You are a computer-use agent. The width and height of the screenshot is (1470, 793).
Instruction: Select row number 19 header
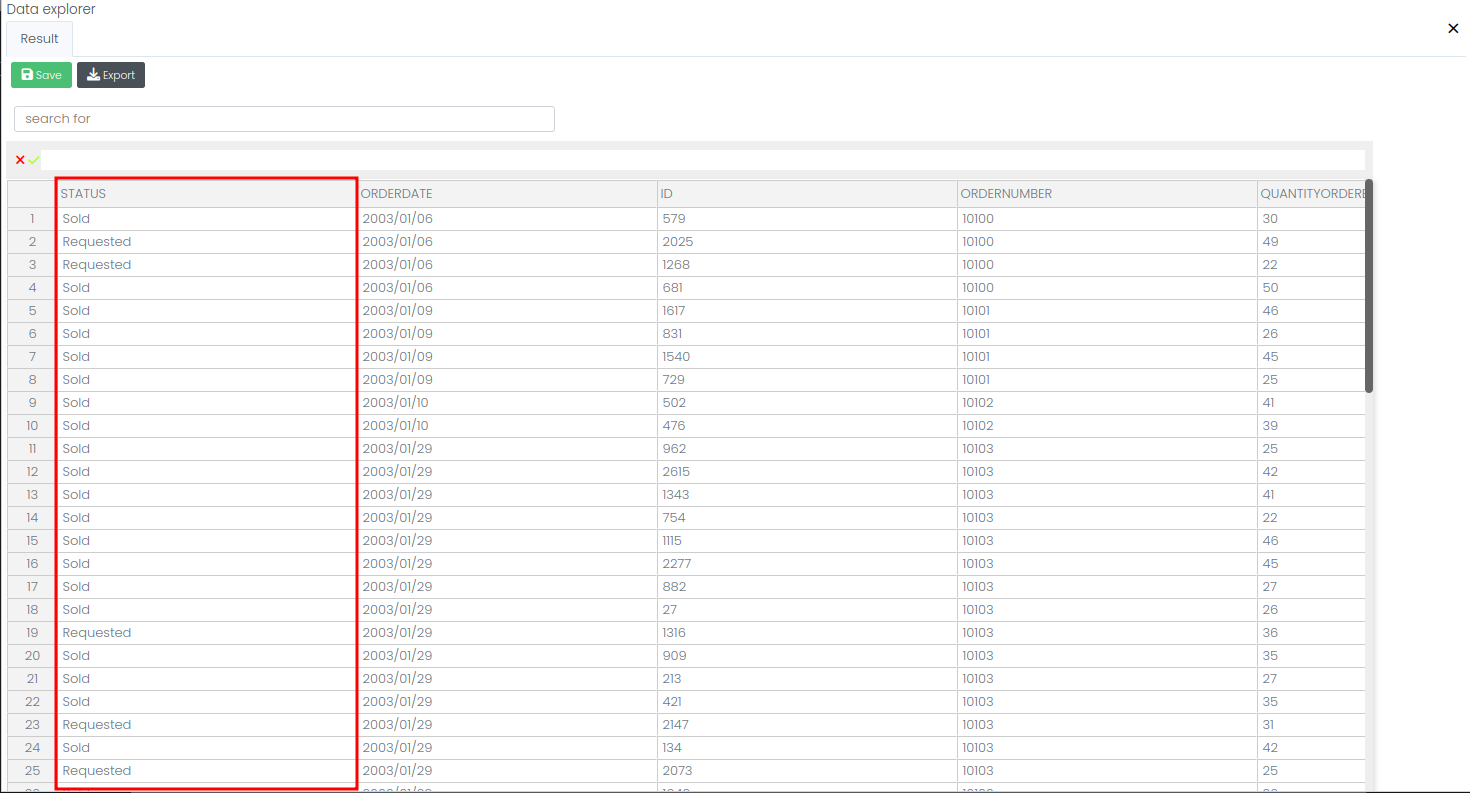(32, 633)
